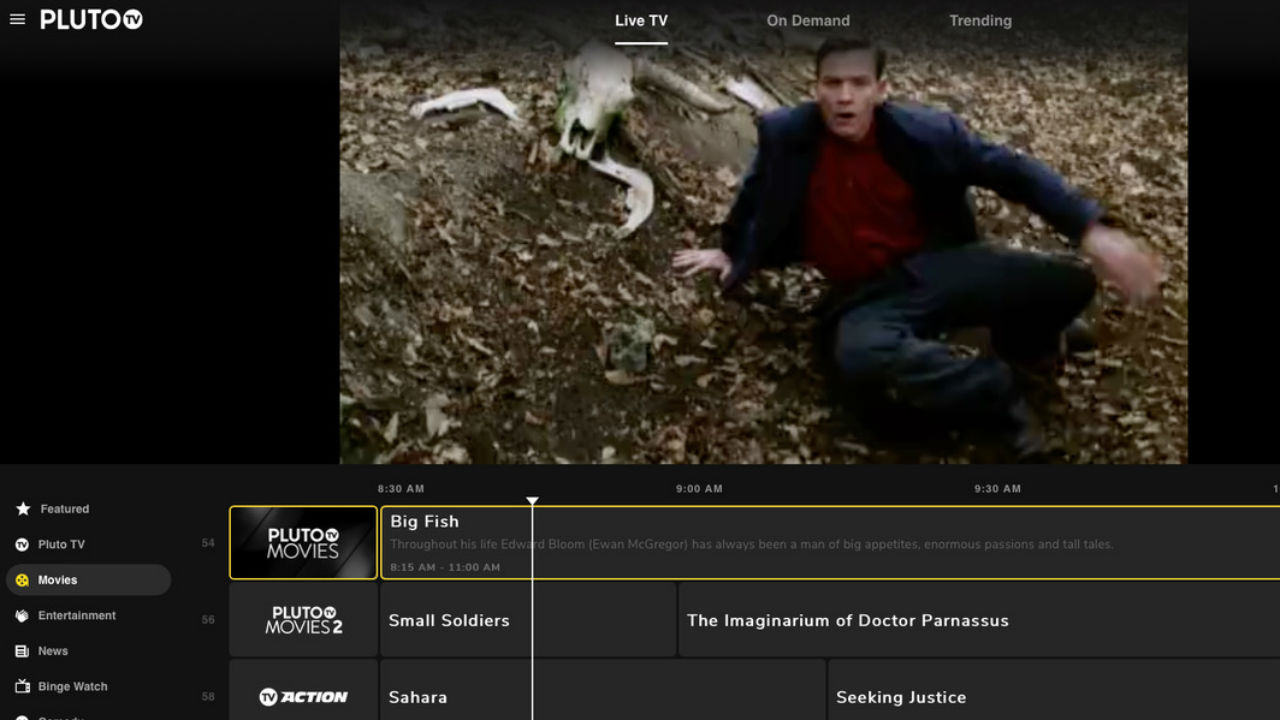
Task: Choose the News category label
Action: point(53,651)
